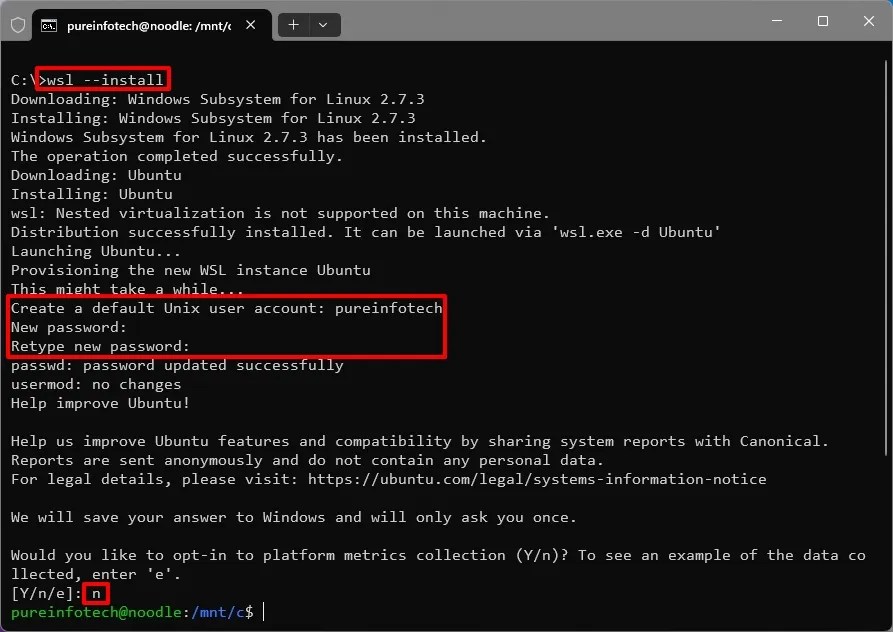This screenshot has height=632, width=893.
Task: Click 'passwd: password updated successfully' line
Action: 177,366
